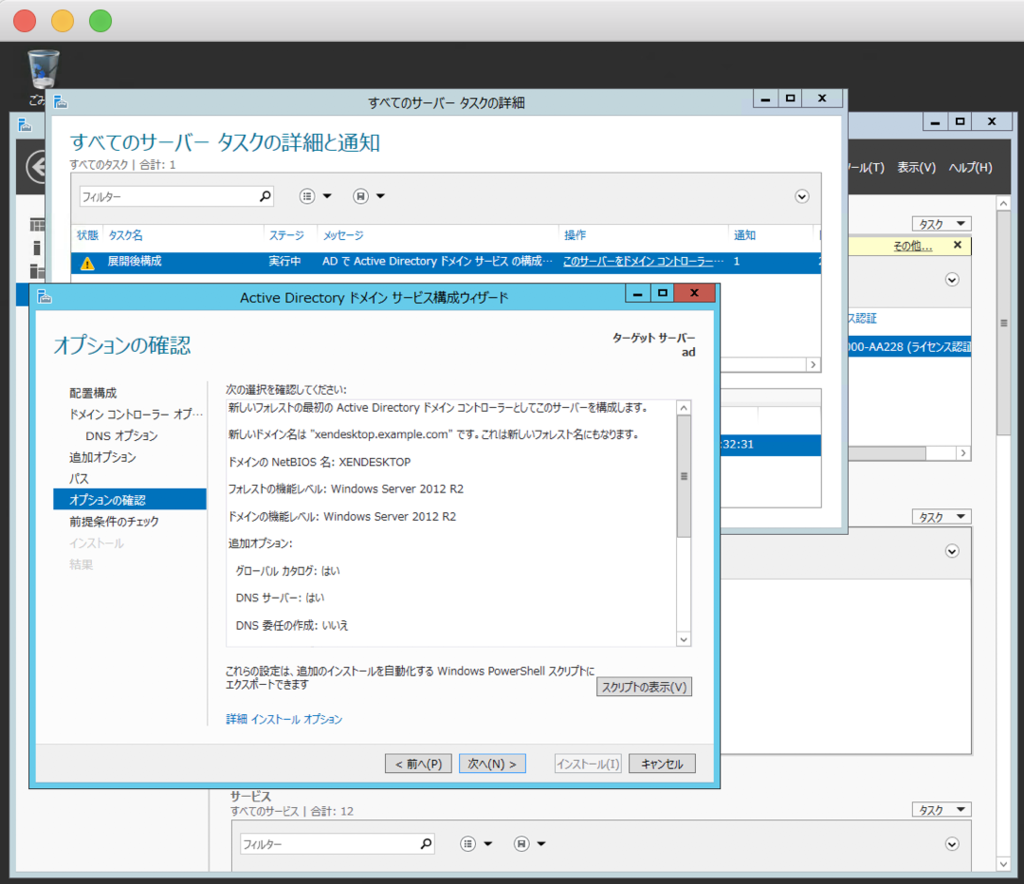Sort by 通知 column header
Image resolution: width=1024 pixels, height=884 pixels.
click(744, 235)
